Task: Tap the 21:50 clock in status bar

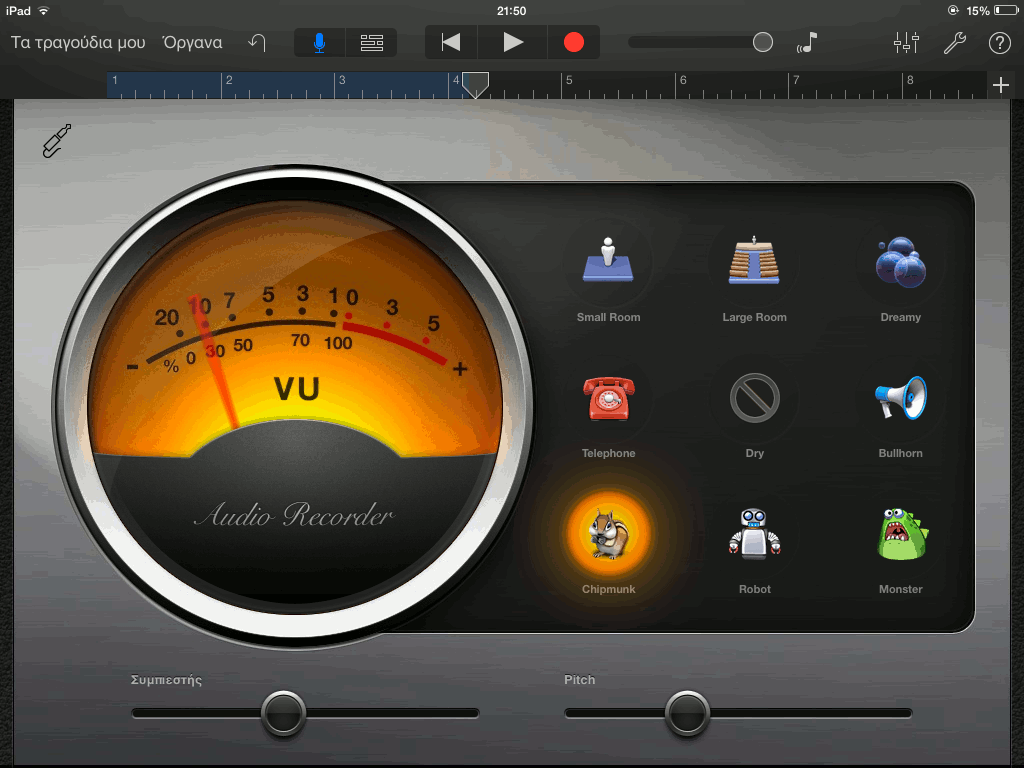Action: [511, 11]
